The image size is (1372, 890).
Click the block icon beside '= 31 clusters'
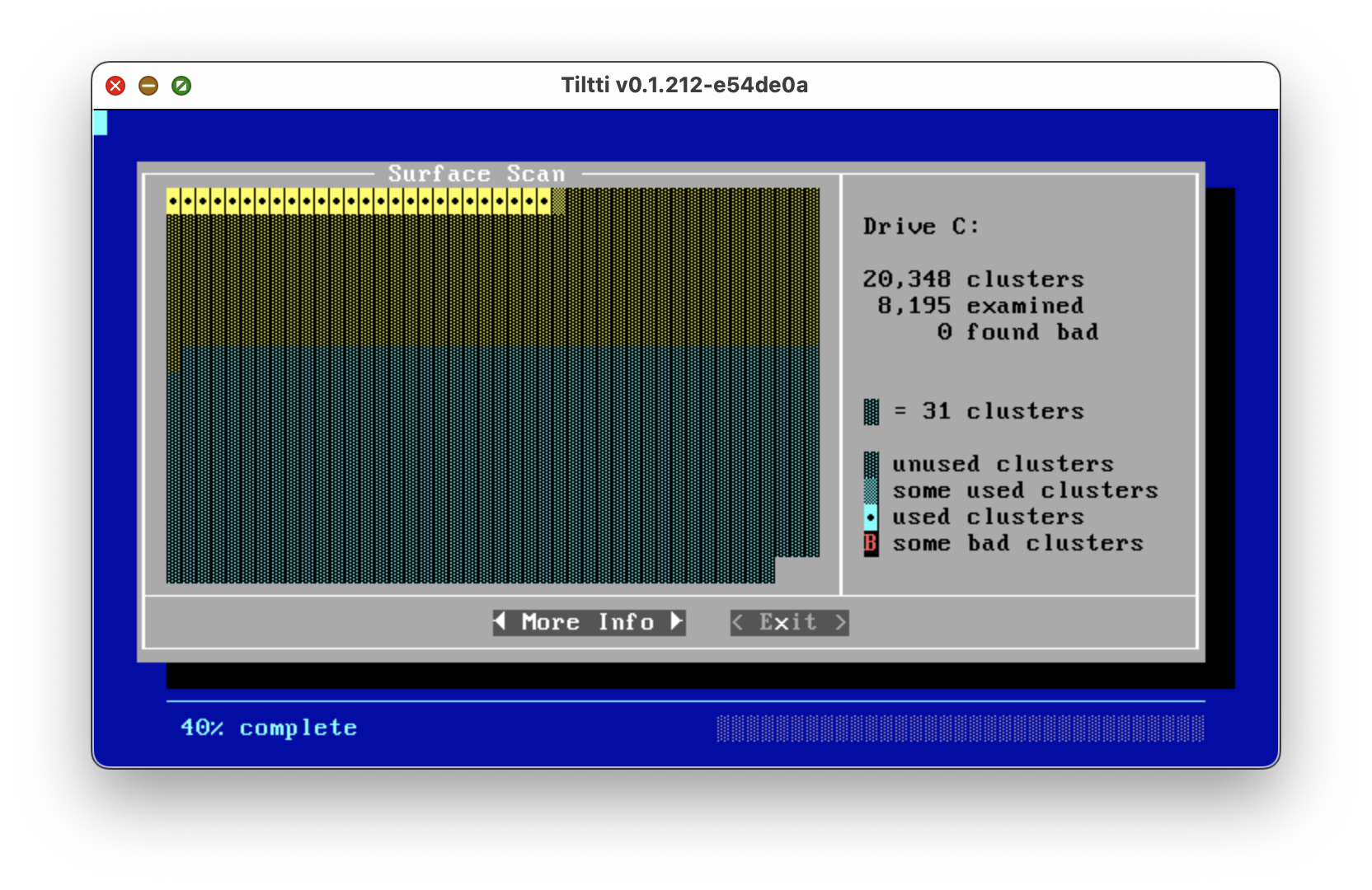(x=871, y=411)
